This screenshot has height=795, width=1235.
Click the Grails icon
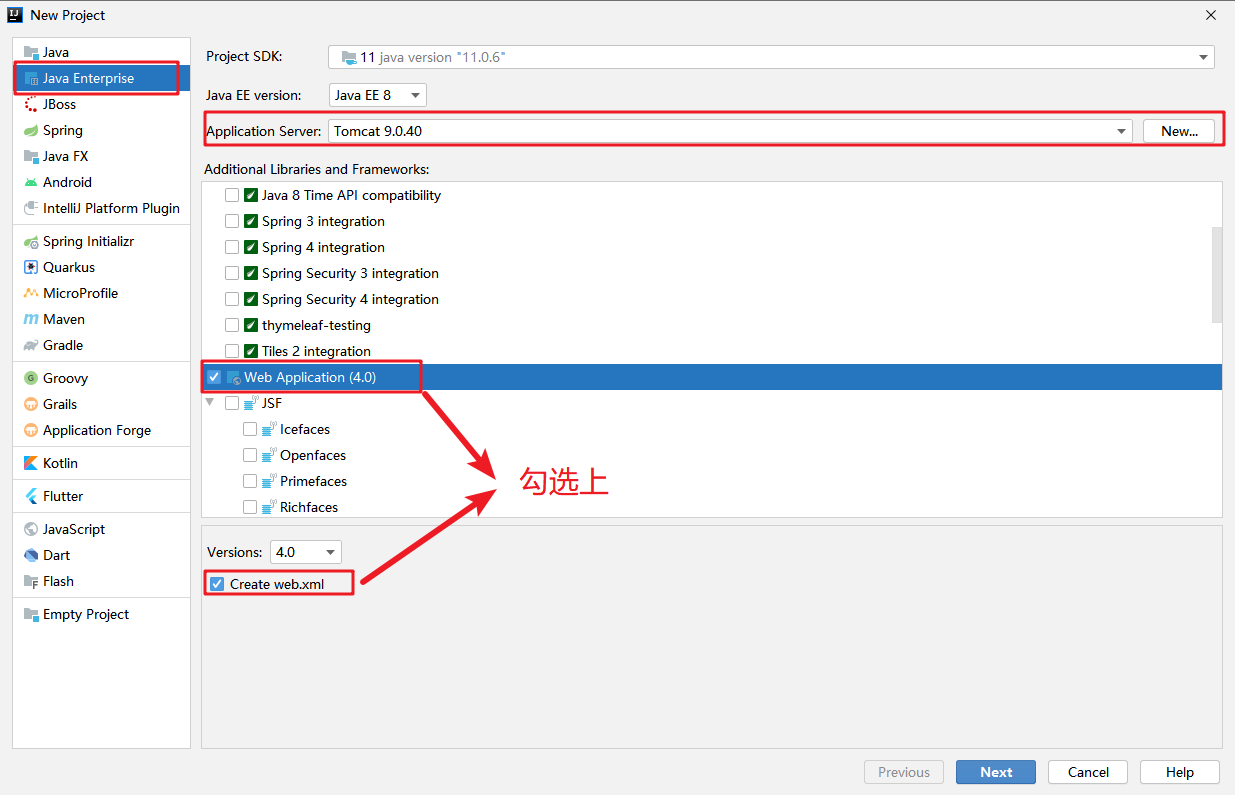tap(31, 404)
